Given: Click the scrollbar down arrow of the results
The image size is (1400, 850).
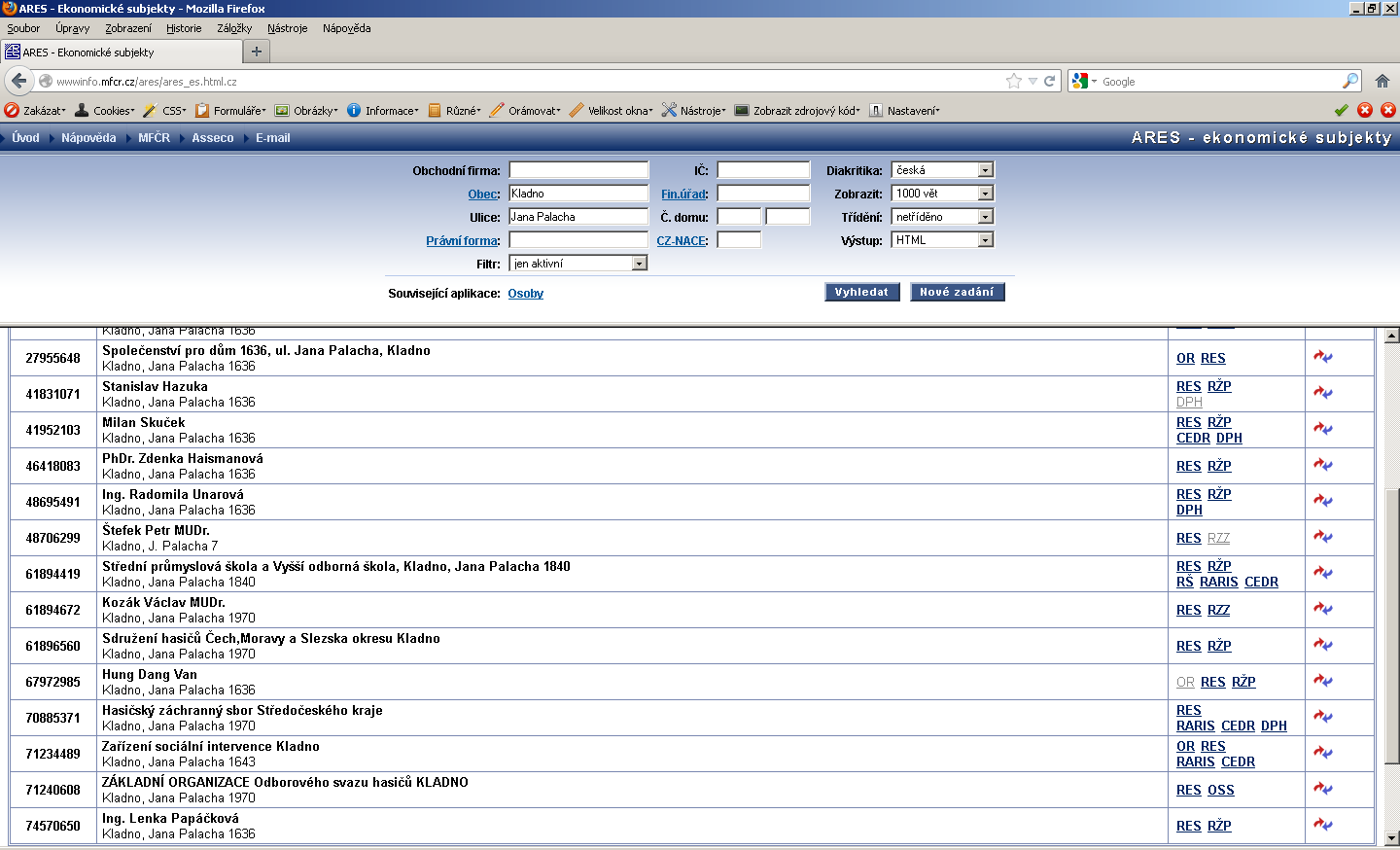Looking at the screenshot, I should (1391, 837).
